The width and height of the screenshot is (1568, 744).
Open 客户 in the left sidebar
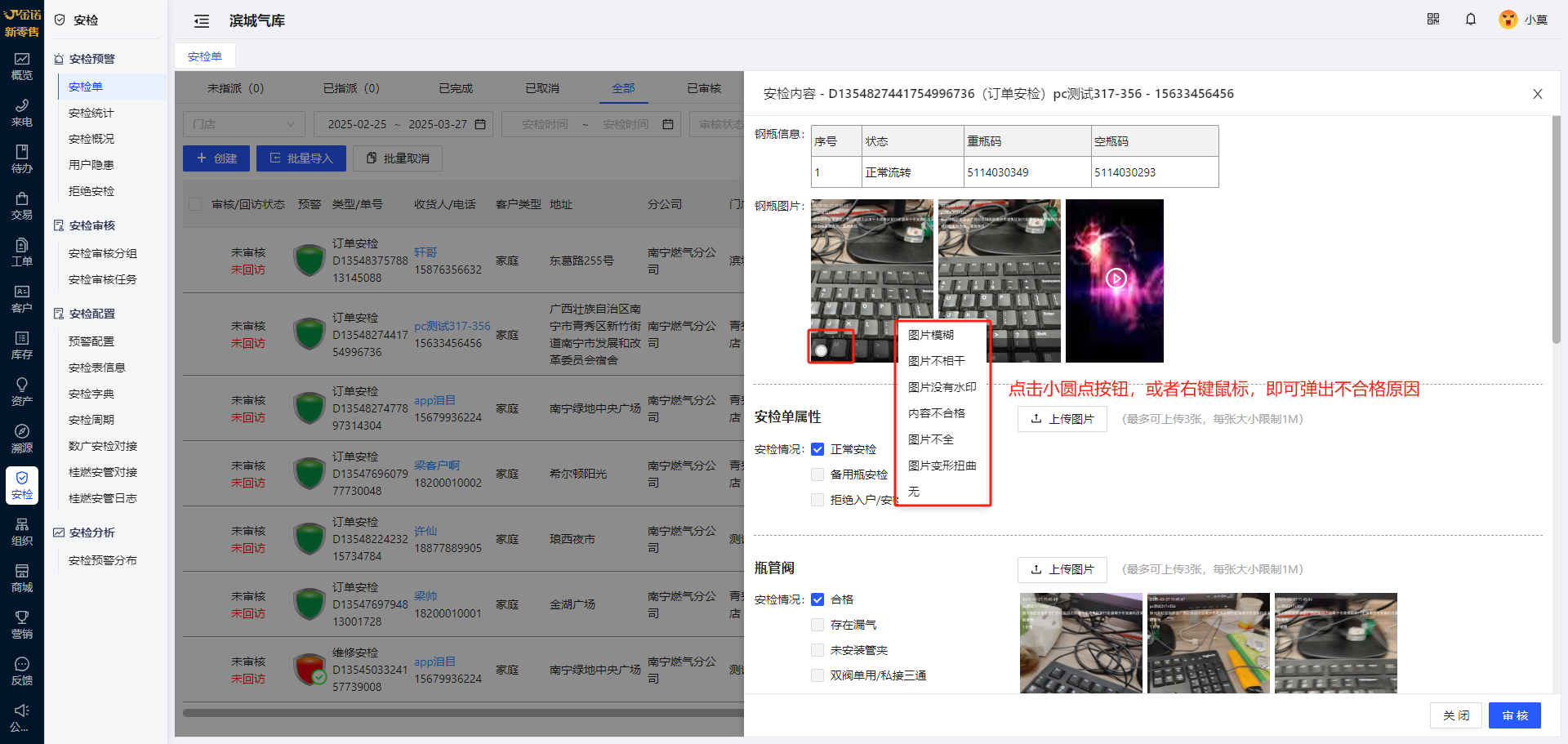(22, 298)
